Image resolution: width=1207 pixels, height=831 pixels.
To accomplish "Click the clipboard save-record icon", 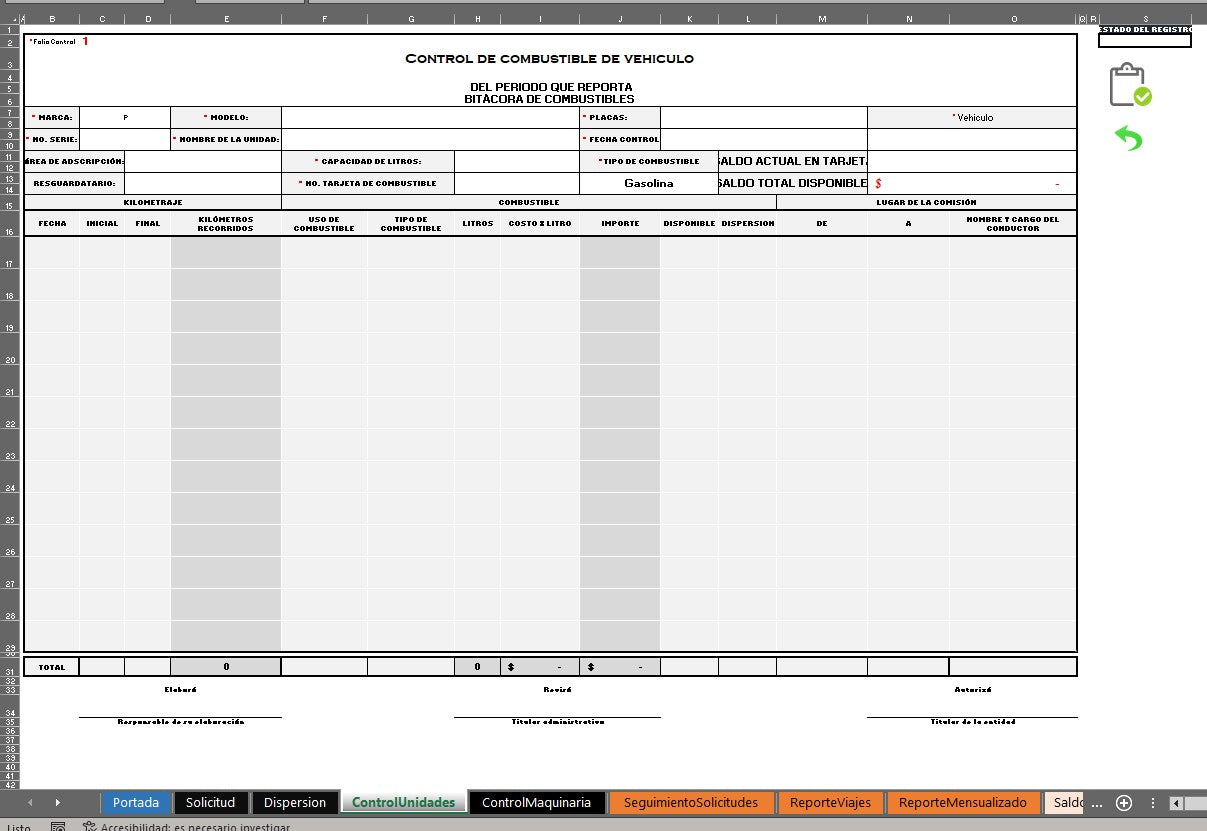I will coord(1130,85).
